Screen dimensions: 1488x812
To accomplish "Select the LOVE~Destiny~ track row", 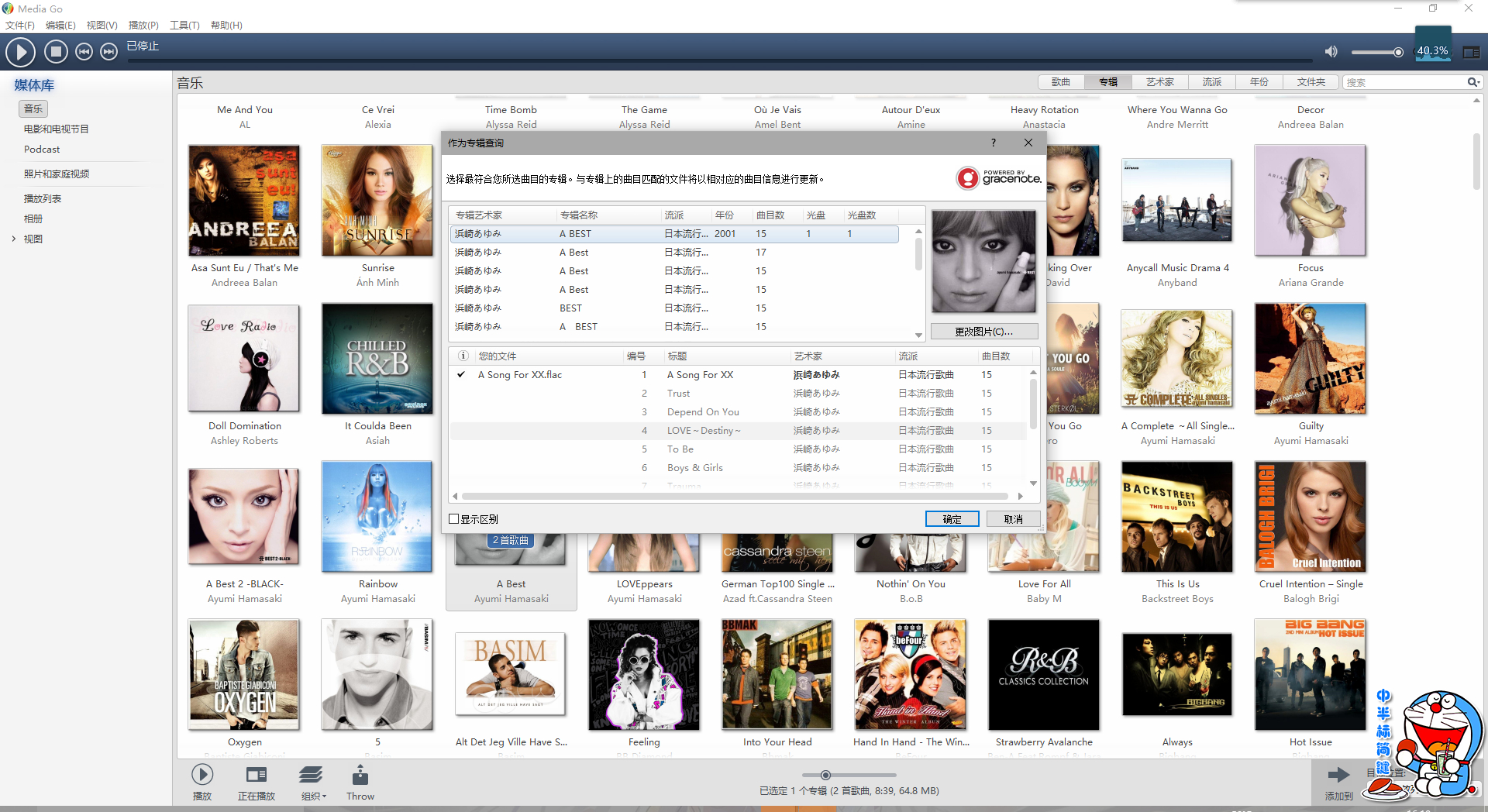I will pyautogui.click(x=738, y=431).
